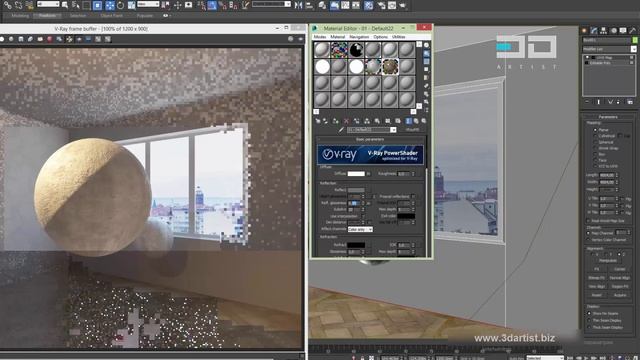
Task: Toggle the Fresnel reflections checkbox
Action: click(413, 196)
